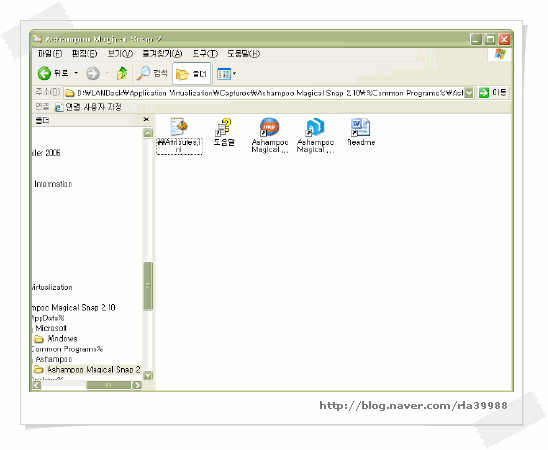Select Ashampoo Magical Snap 2 tree folder
This screenshot has width=548, height=450.
pos(87,369)
